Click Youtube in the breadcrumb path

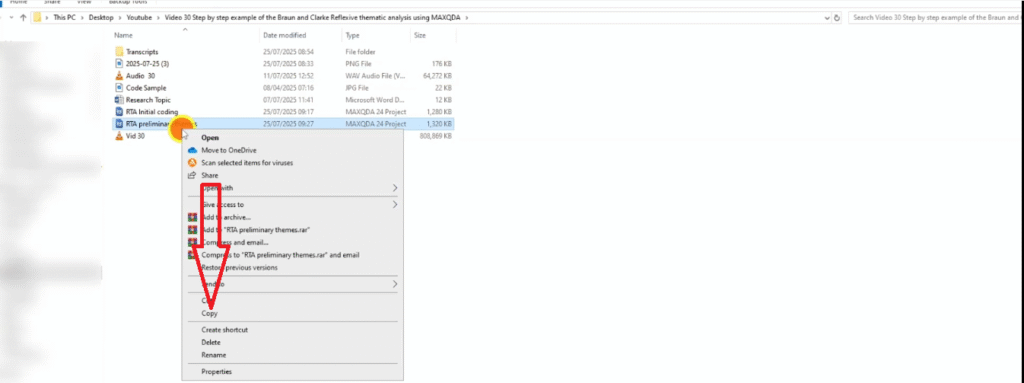click(x=139, y=18)
